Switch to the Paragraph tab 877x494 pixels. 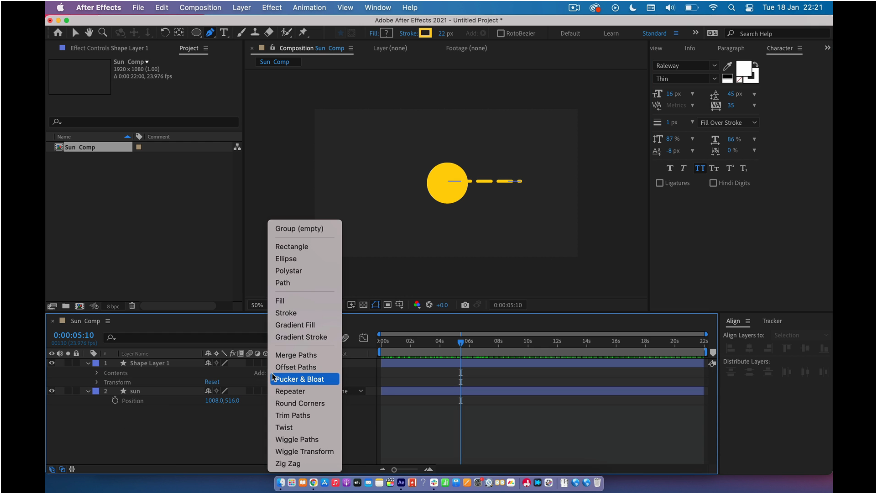click(730, 48)
